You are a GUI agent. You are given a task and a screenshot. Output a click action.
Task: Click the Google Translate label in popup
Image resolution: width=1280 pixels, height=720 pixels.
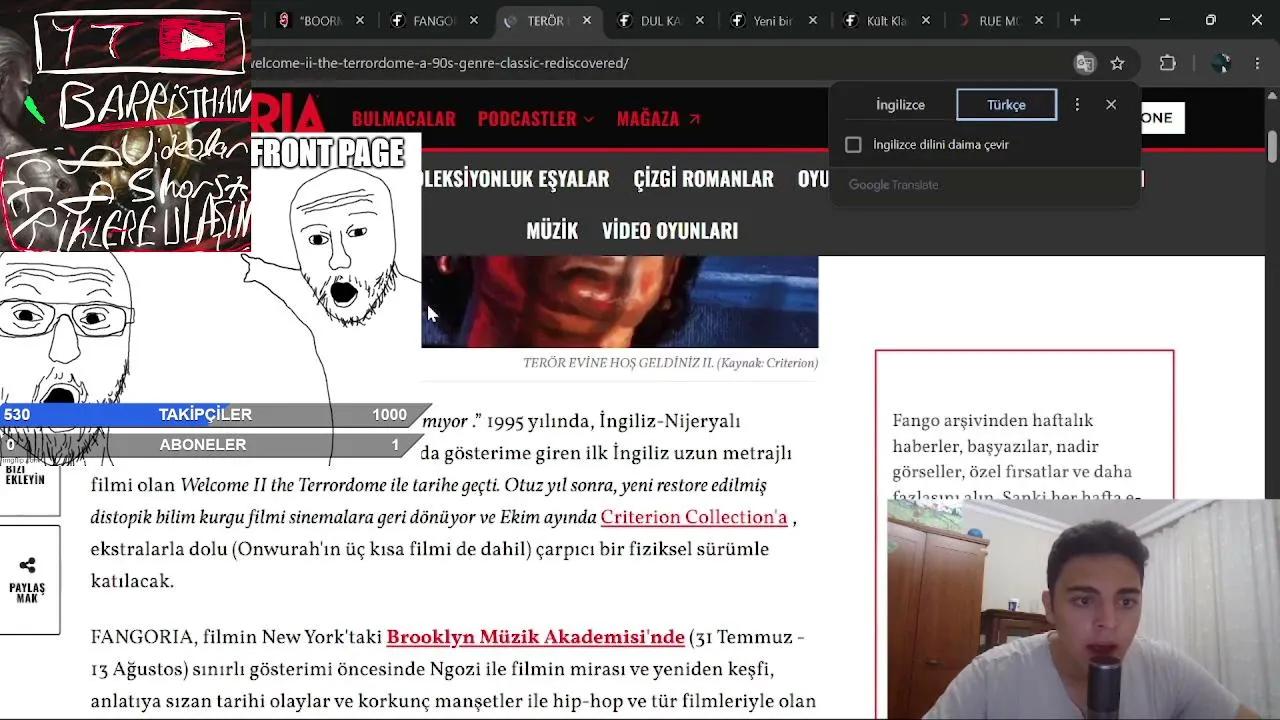tap(894, 185)
